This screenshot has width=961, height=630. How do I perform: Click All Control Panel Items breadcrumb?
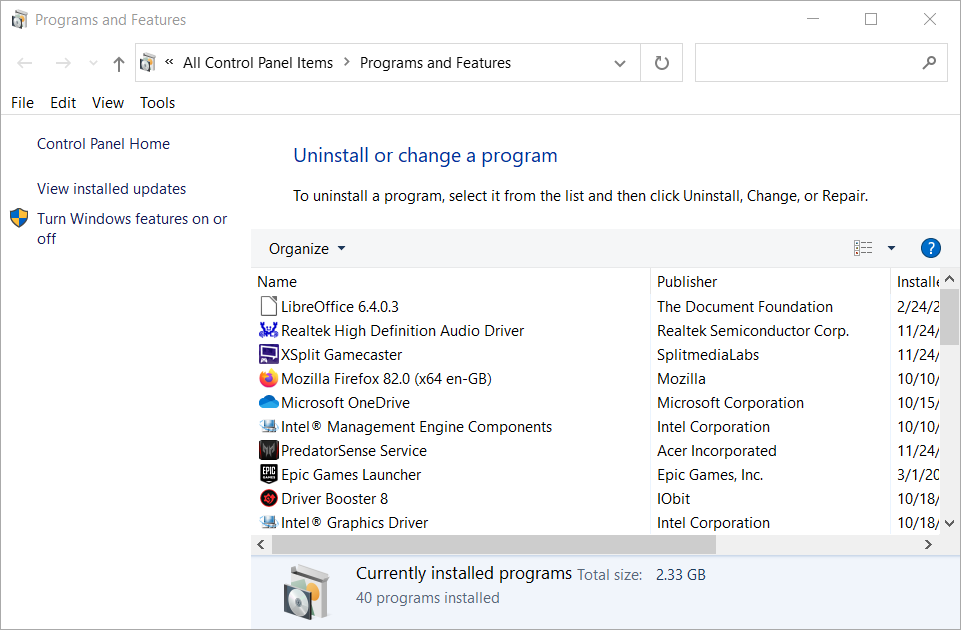click(258, 63)
